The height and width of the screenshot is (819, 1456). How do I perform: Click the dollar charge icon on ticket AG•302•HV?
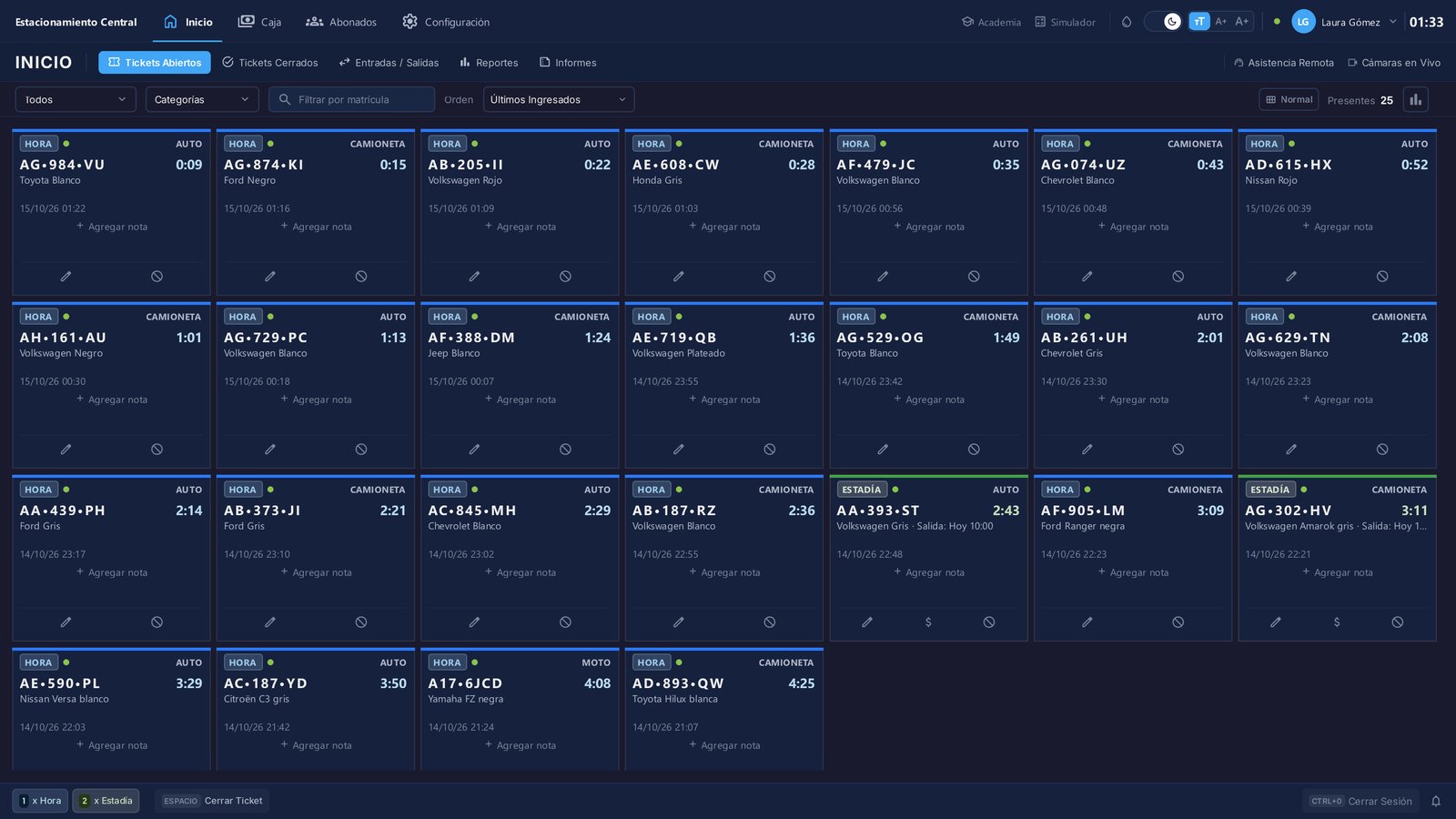1337,622
